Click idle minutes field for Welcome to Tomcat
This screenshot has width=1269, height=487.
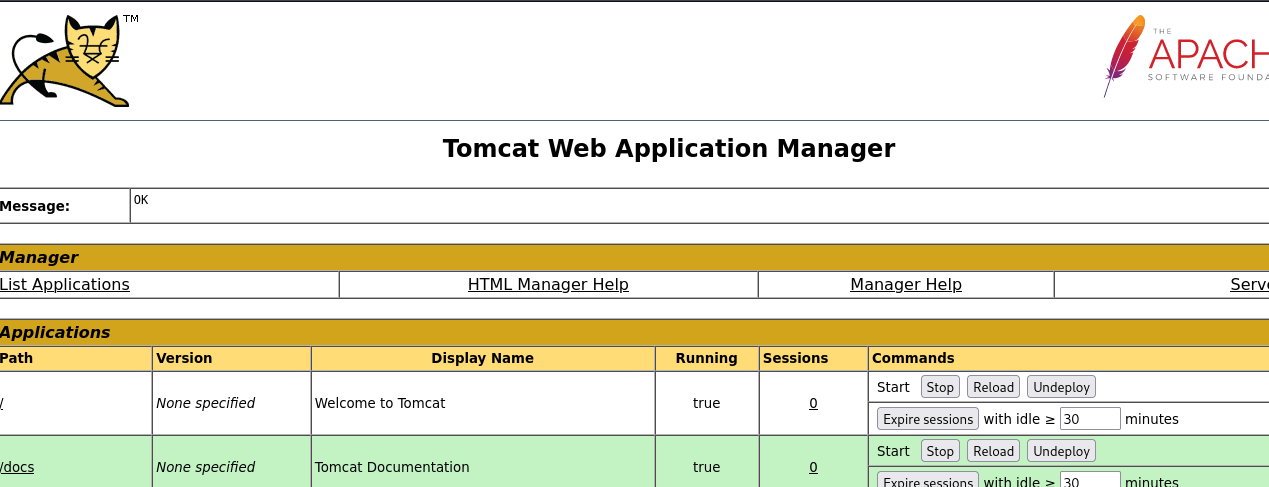coord(1090,419)
